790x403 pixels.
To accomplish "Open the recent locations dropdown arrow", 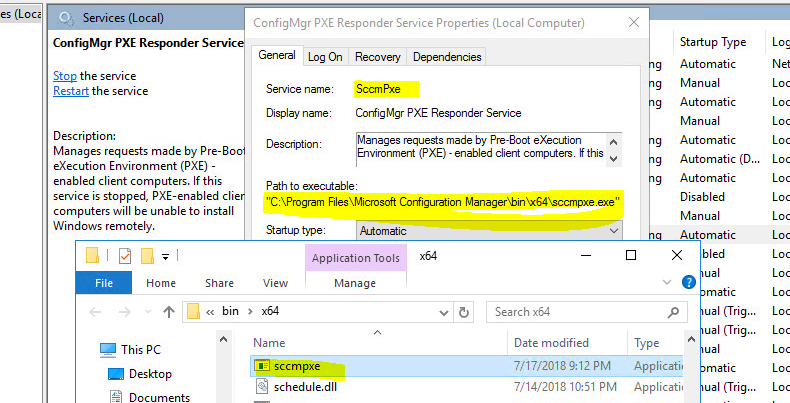I will tap(148, 312).
